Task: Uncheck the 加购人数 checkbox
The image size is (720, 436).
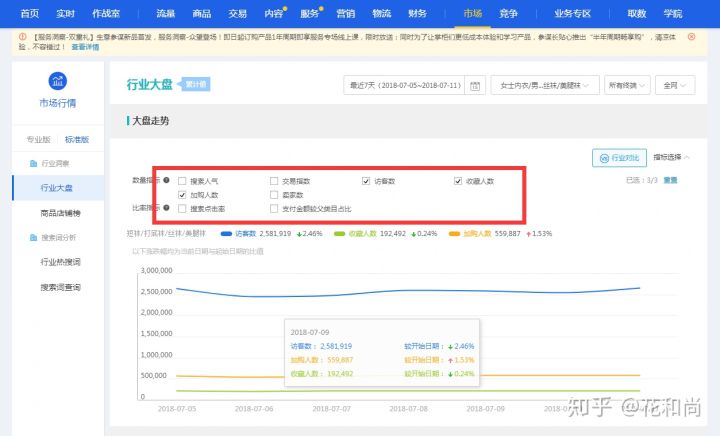Action: pyautogui.click(x=182, y=195)
